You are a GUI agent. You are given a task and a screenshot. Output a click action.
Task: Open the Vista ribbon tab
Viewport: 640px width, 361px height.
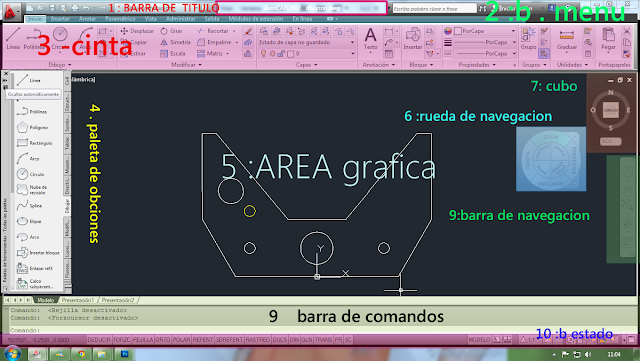[x=151, y=19]
